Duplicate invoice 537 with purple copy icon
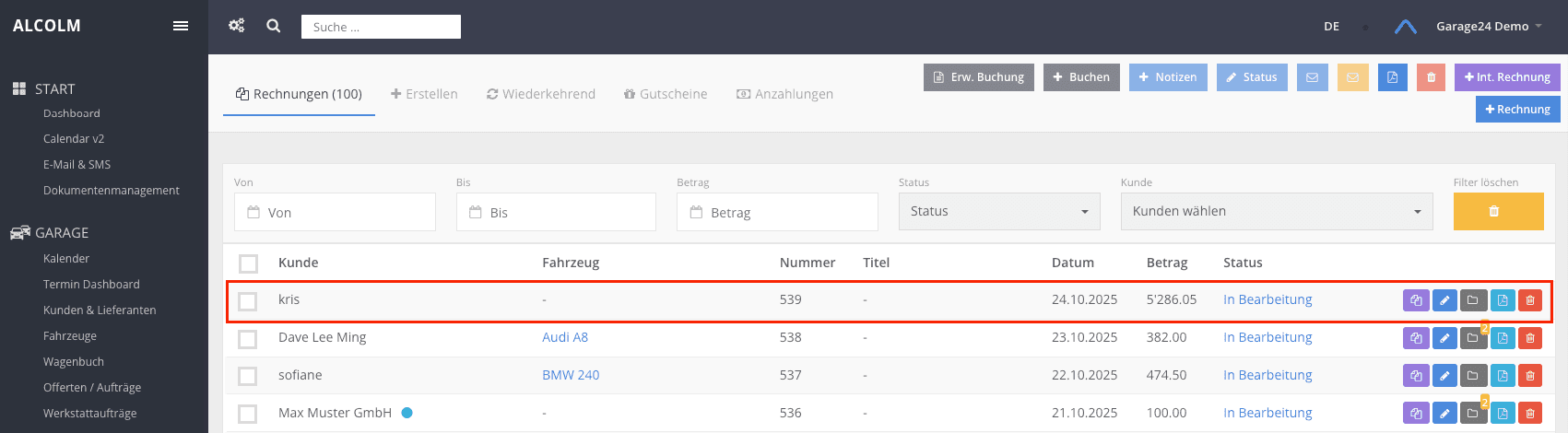This screenshot has height=433, width=1568. [x=1416, y=376]
